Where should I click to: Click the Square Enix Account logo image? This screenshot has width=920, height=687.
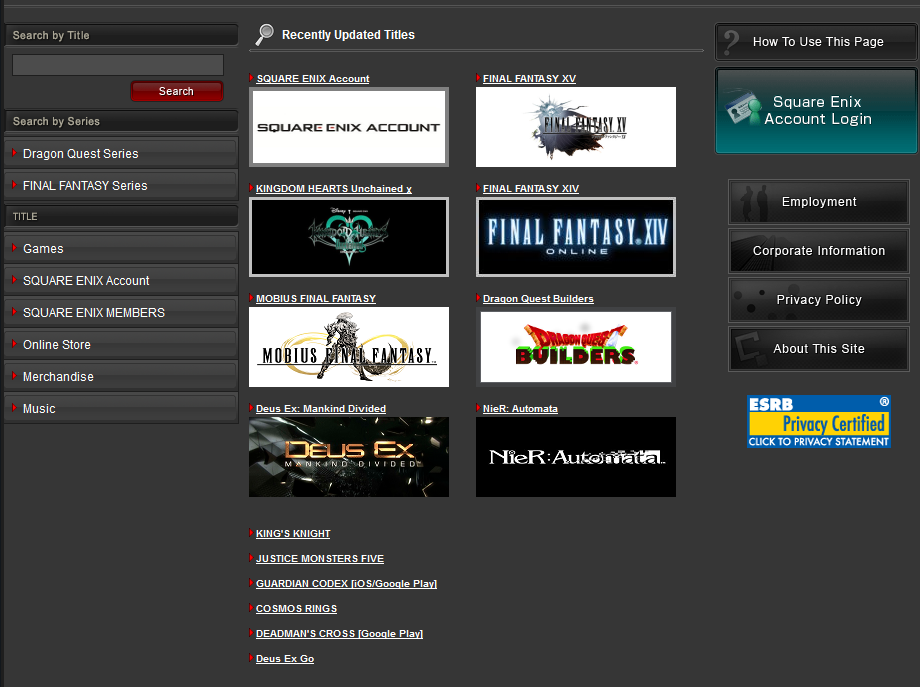tap(349, 127)
